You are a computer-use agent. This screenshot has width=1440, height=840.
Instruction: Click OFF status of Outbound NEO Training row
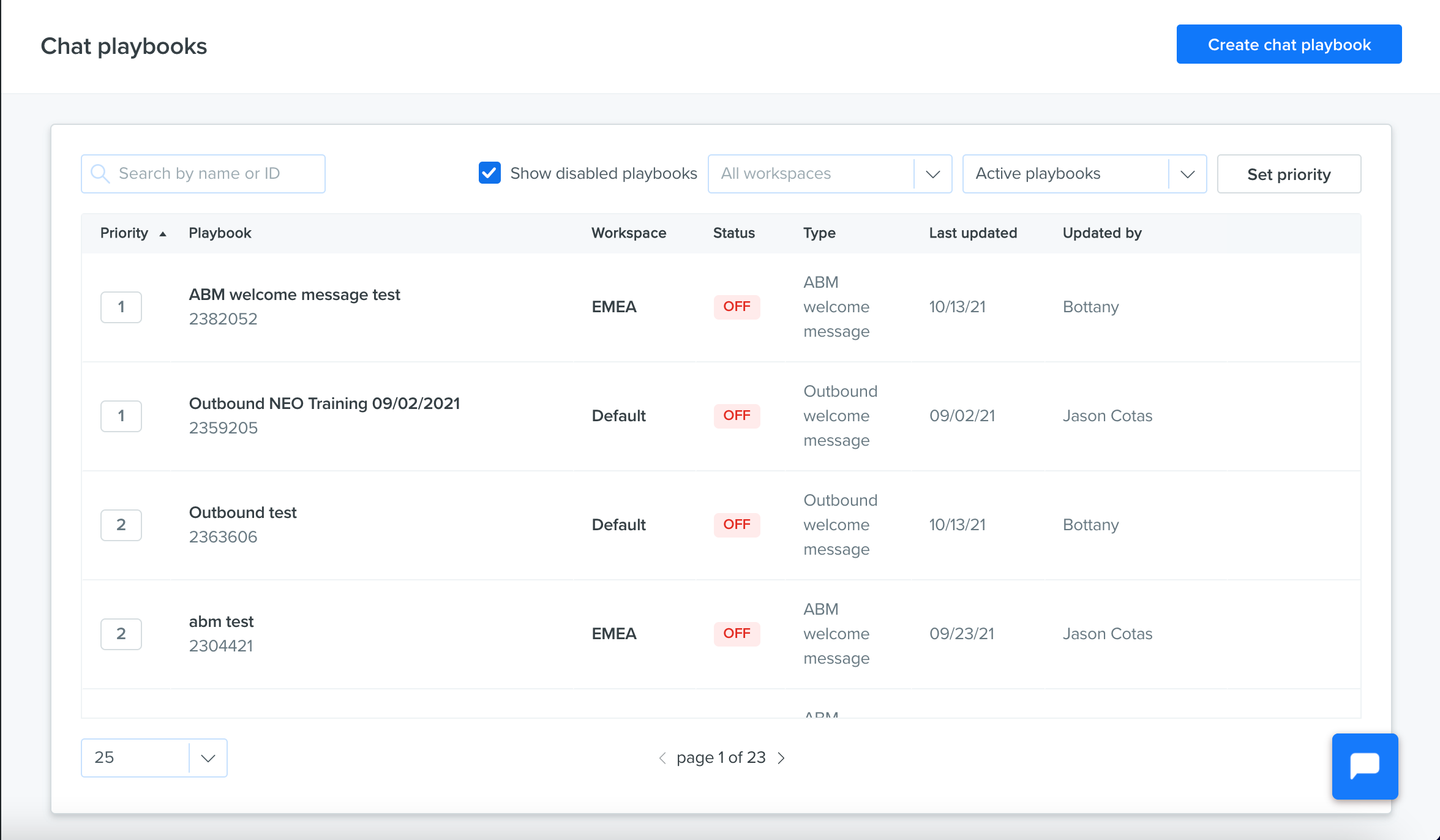coord(737,416)
